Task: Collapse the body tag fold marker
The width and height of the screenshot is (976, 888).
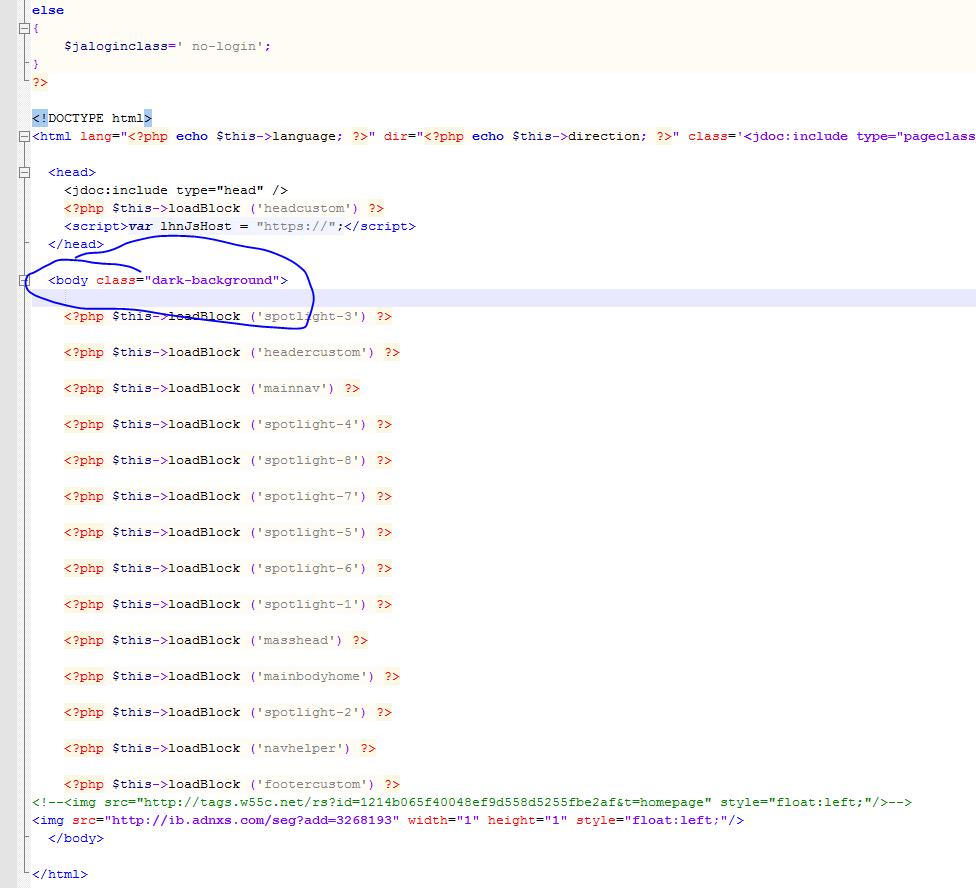Action: [24, 281]
